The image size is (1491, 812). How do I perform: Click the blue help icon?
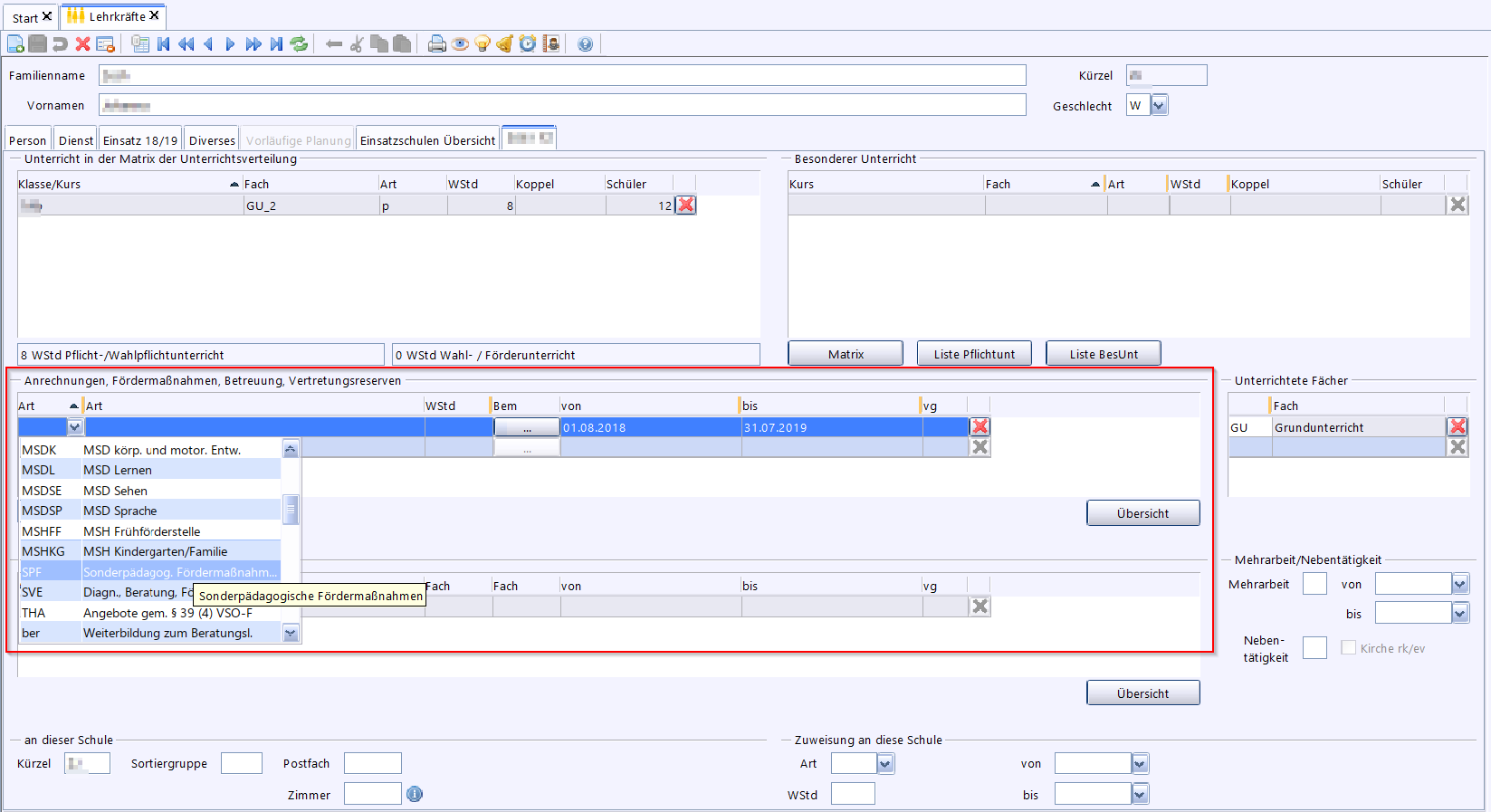click(x=586, y=43)
